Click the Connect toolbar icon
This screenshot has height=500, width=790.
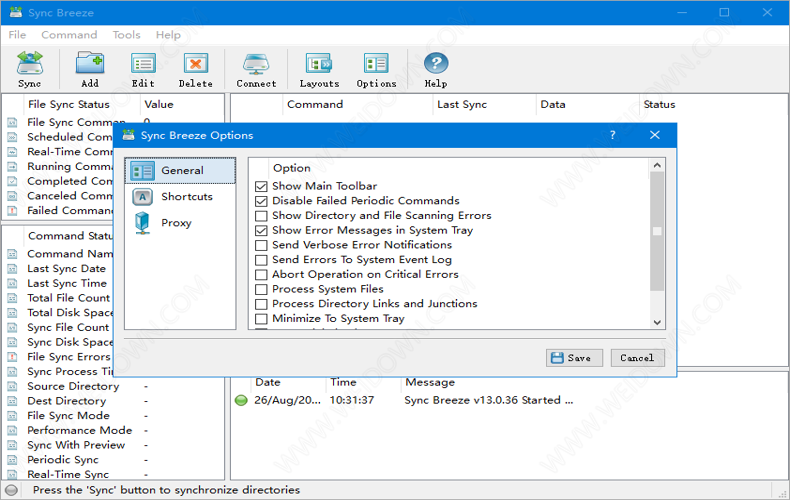pos(256,70)
